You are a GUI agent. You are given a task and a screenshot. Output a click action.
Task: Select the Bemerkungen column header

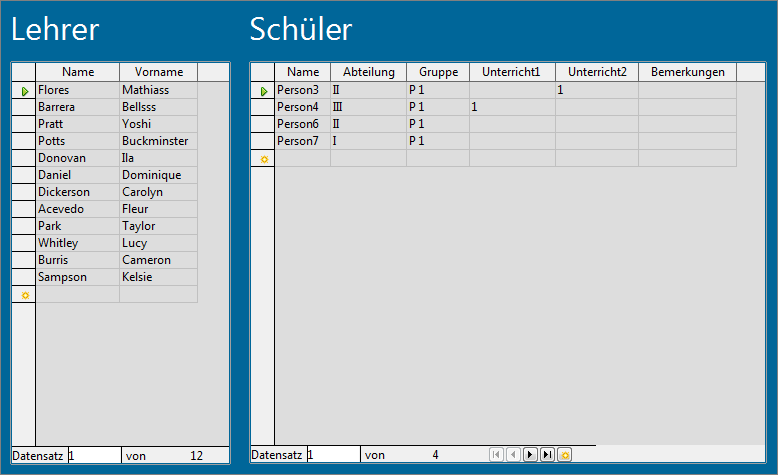pos(687,72)
